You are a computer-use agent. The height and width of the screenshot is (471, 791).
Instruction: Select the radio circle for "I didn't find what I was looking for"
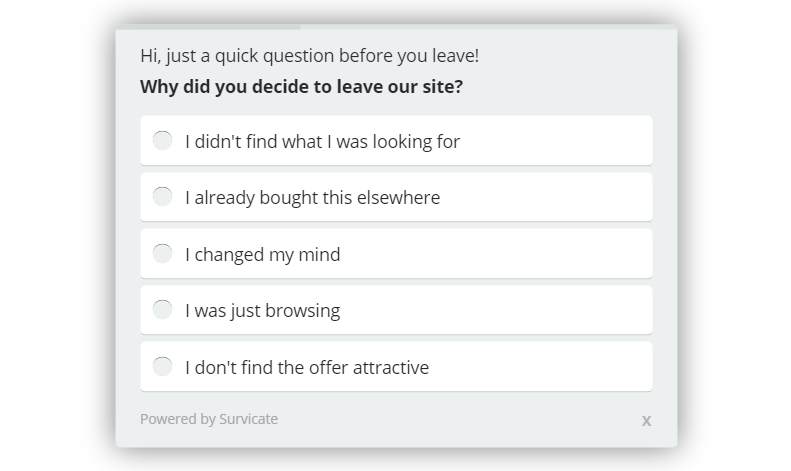click(x=162, y=141)
